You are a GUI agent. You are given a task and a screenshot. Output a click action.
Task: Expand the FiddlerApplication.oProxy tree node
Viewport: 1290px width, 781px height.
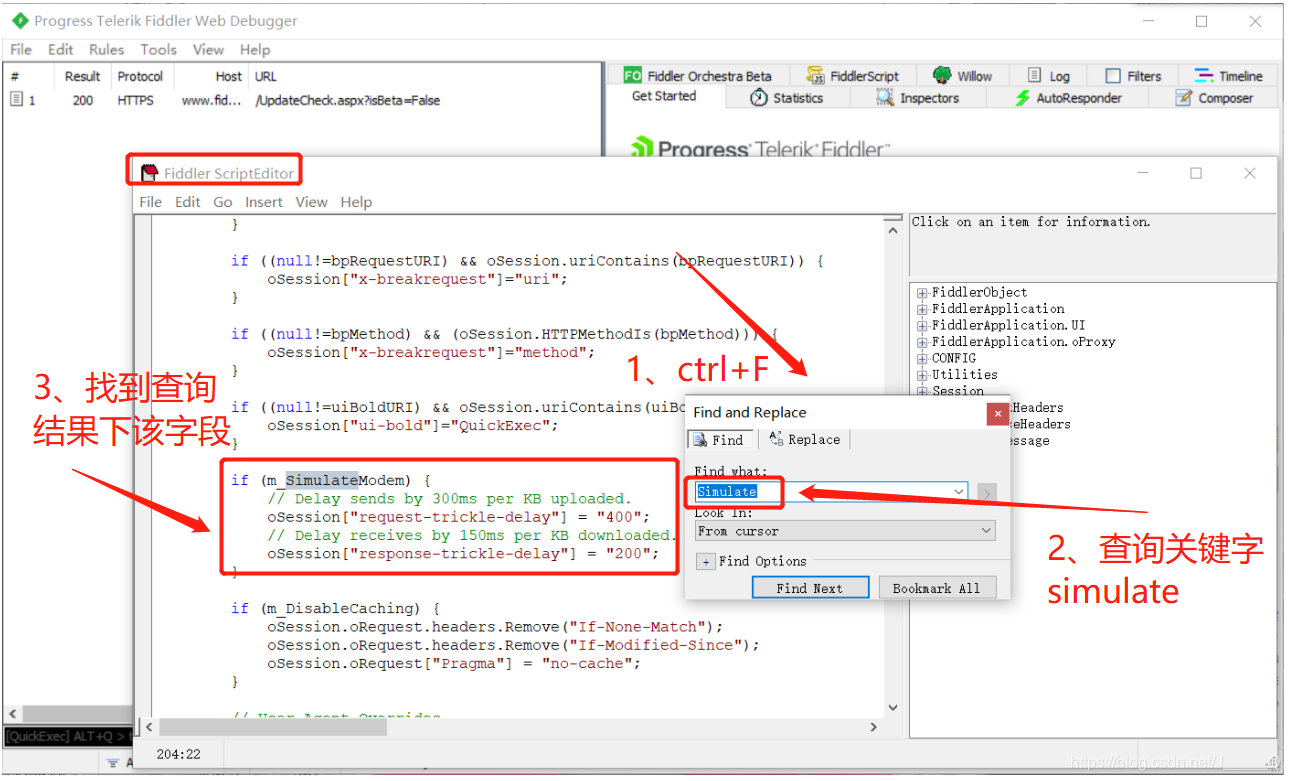click(x=922, y=342)
